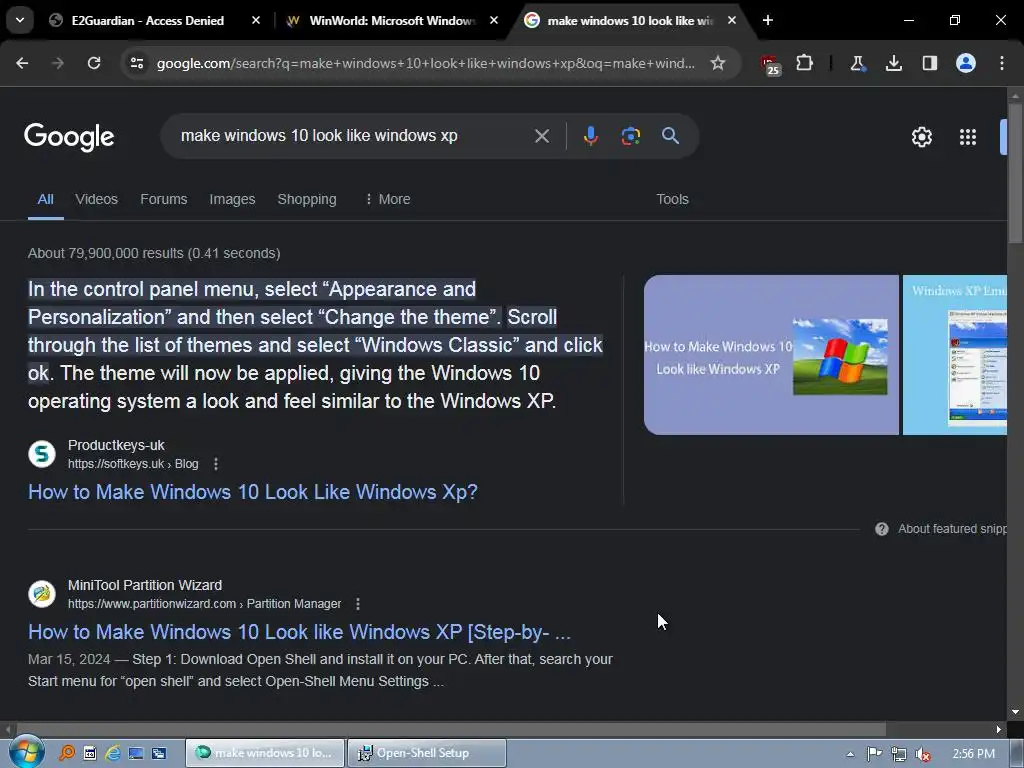Open the window switcher icon in taskbar
The height and width of the screenshot is (768, 1024).
pos(159,753)
